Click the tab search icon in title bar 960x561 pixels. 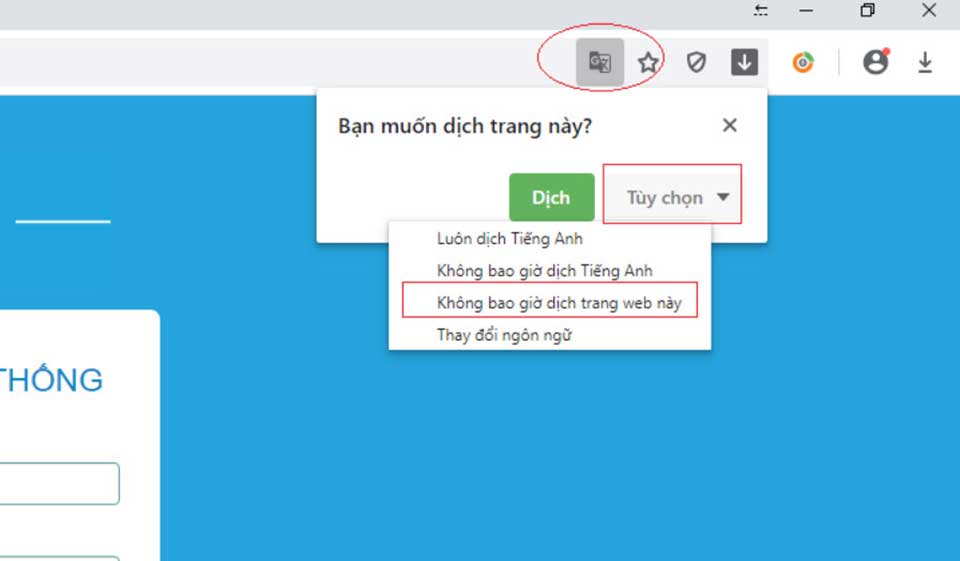[760, 10]
